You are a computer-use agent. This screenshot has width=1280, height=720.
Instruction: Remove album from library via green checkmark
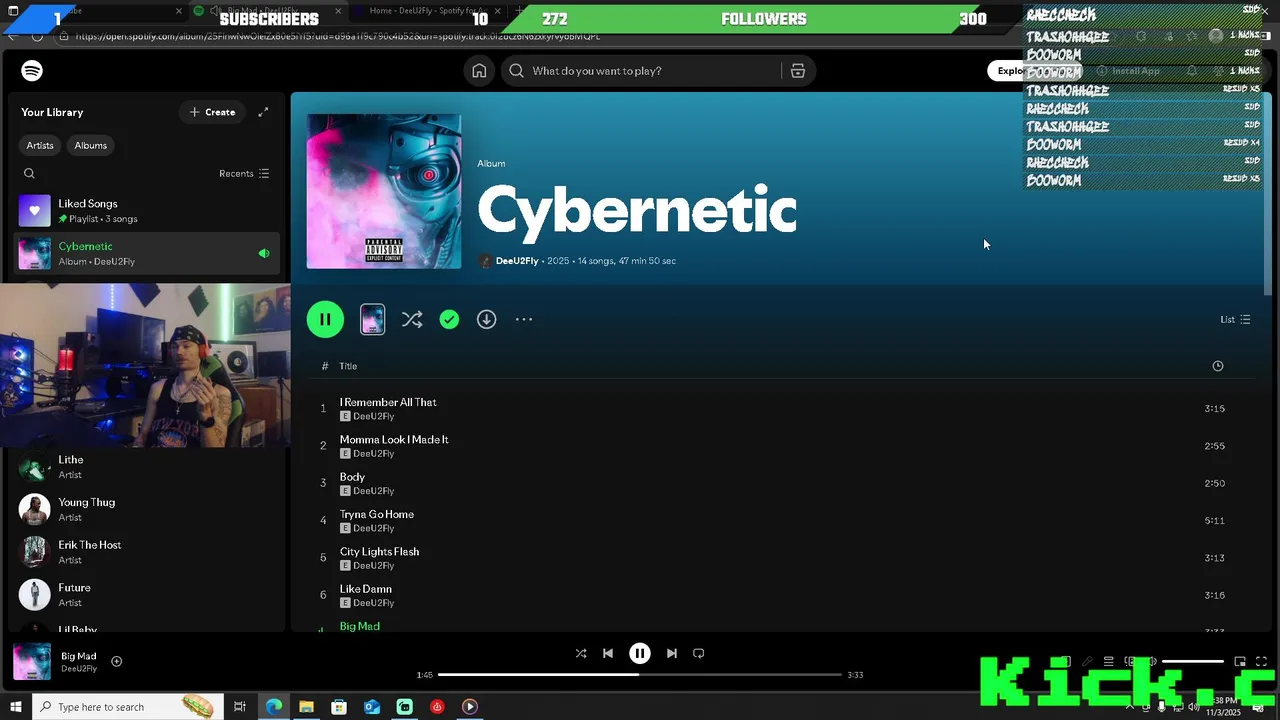click(449, 319)
